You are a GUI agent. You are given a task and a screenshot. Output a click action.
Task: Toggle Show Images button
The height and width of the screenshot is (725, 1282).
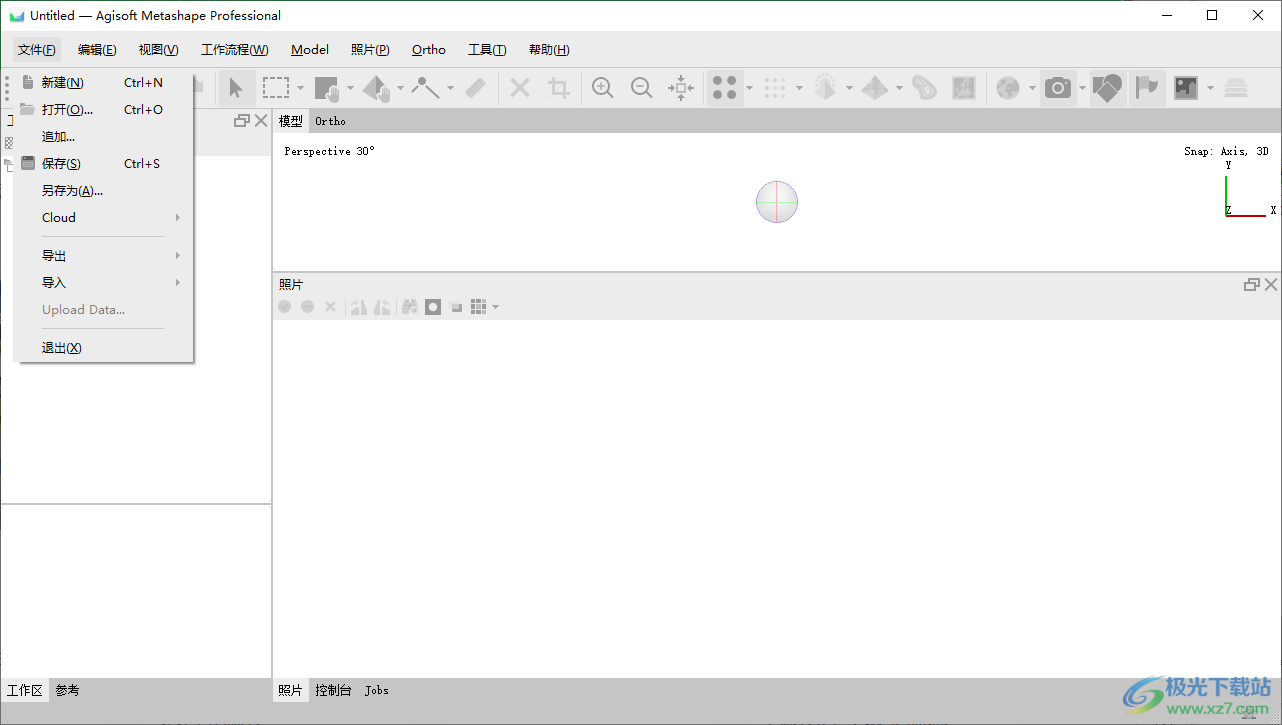[x=1186, y=88]
